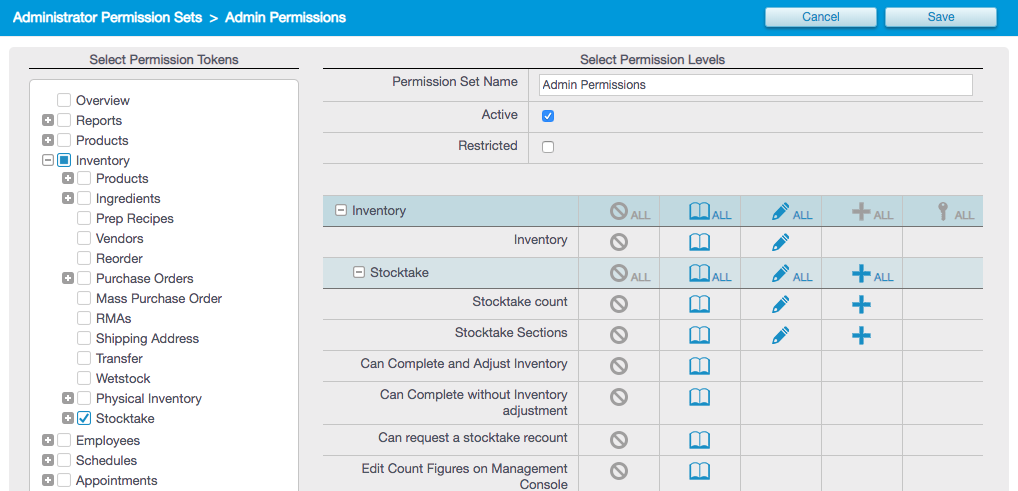
Task: Click the Save button
Action: 941,17
